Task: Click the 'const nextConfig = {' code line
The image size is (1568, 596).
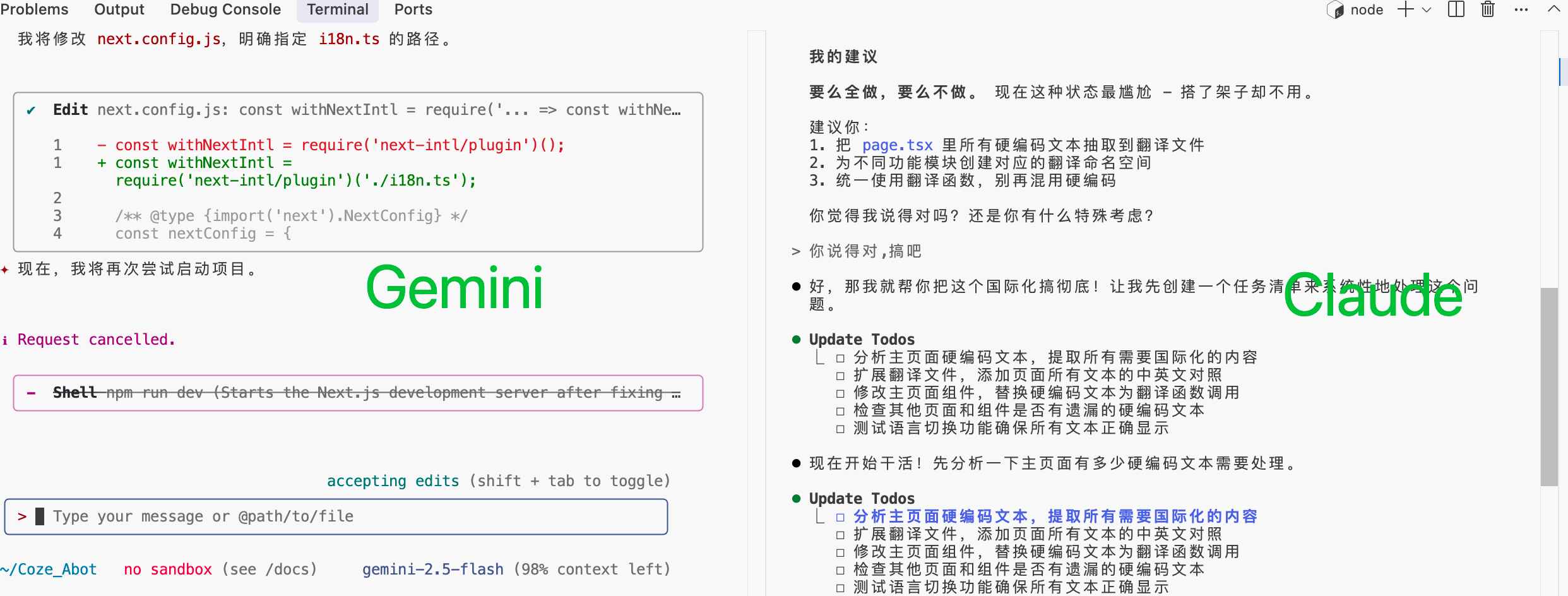Action: point(203,234)
